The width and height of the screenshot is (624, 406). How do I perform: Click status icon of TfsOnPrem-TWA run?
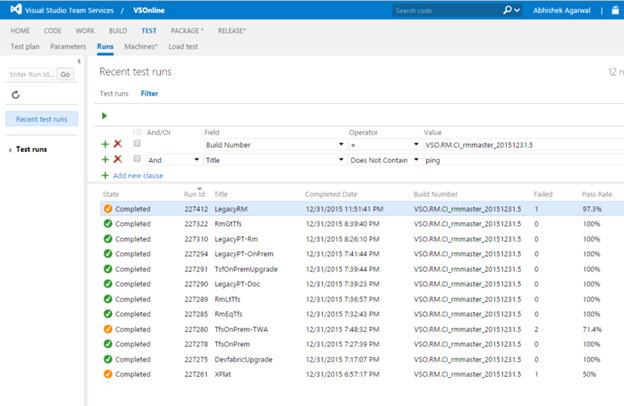pos(108,329)
